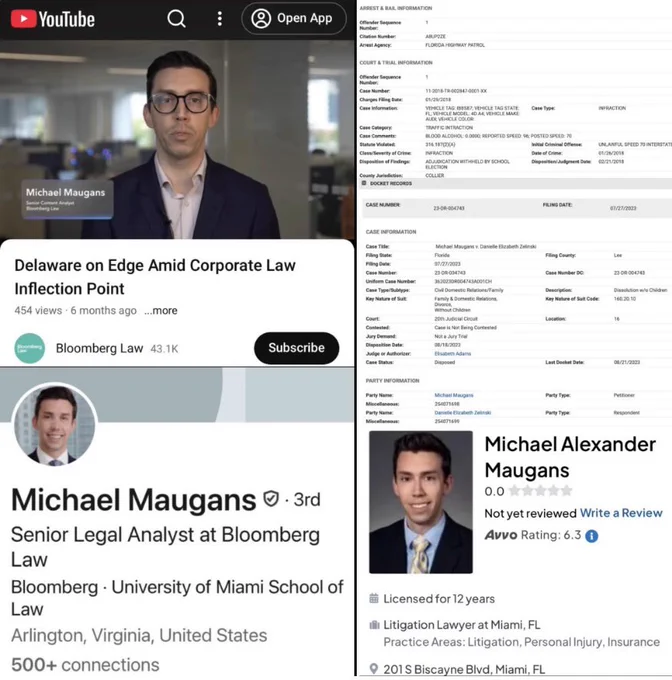Click the Senior Legal Analyst headline
Screen dimensions: 672x680
166,546
